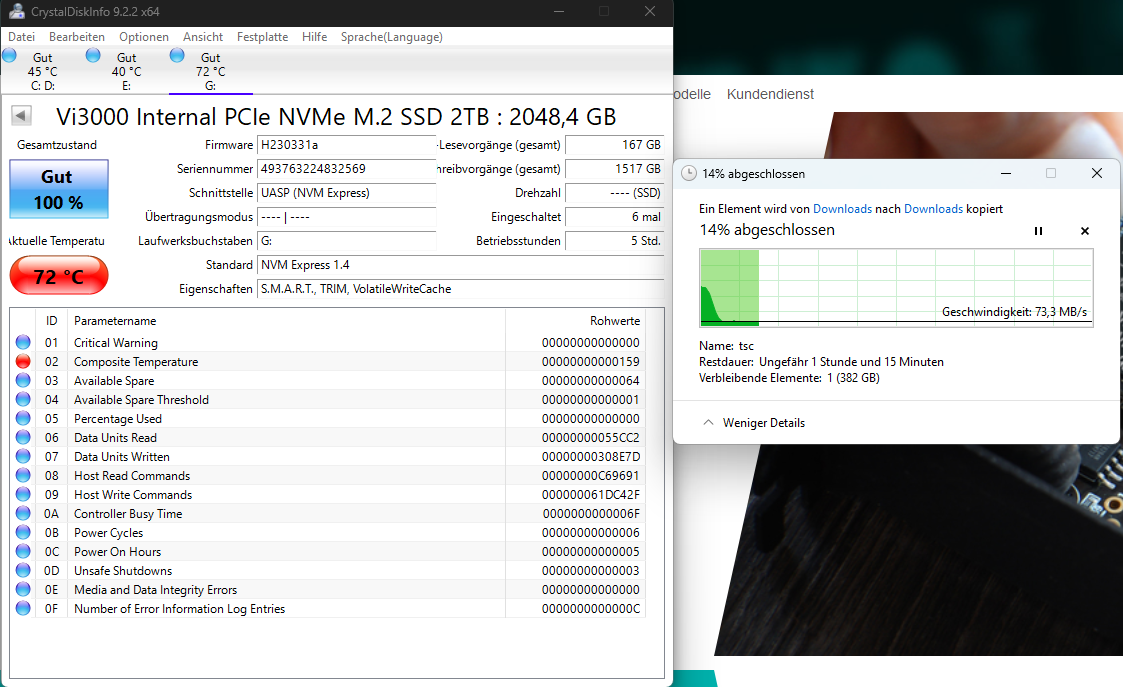This screenshot has width=1123, height=687.
Task: Select the G: drive tab
Action: (x=211, y=71)
